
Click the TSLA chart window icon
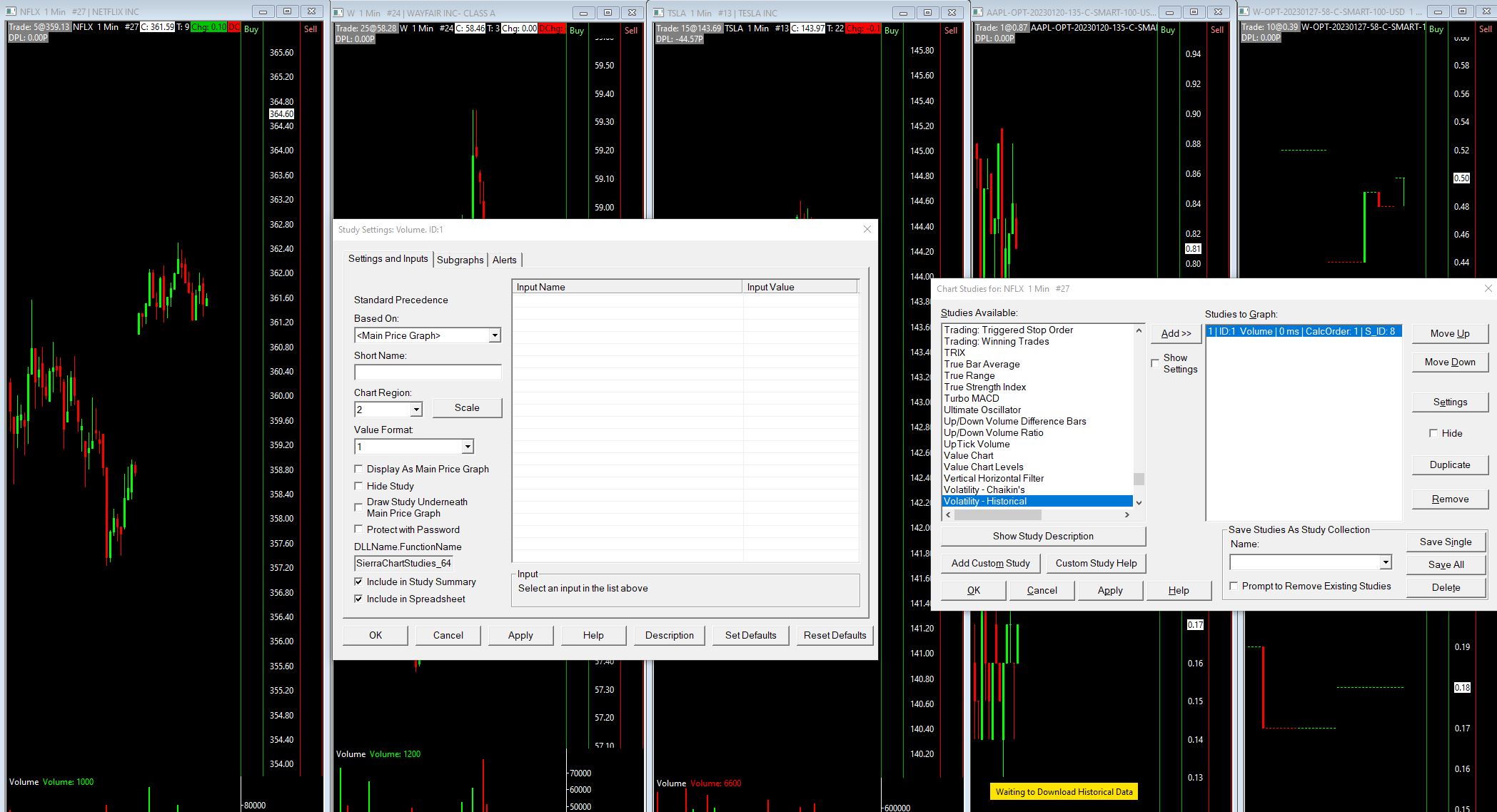pos(659,12)
